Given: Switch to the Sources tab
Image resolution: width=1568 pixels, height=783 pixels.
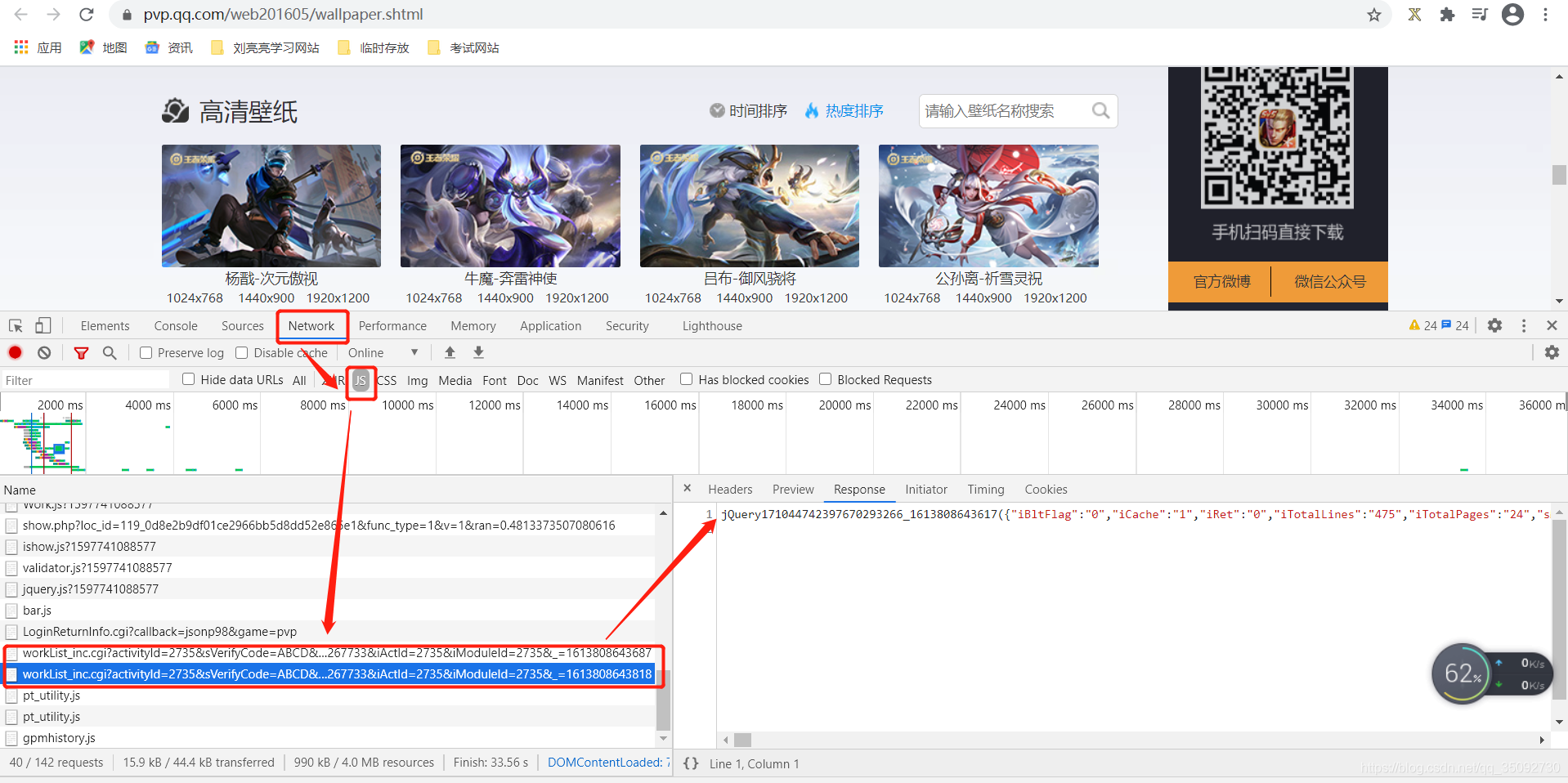Looking at the screenshot, I should (x=243, y=325).
